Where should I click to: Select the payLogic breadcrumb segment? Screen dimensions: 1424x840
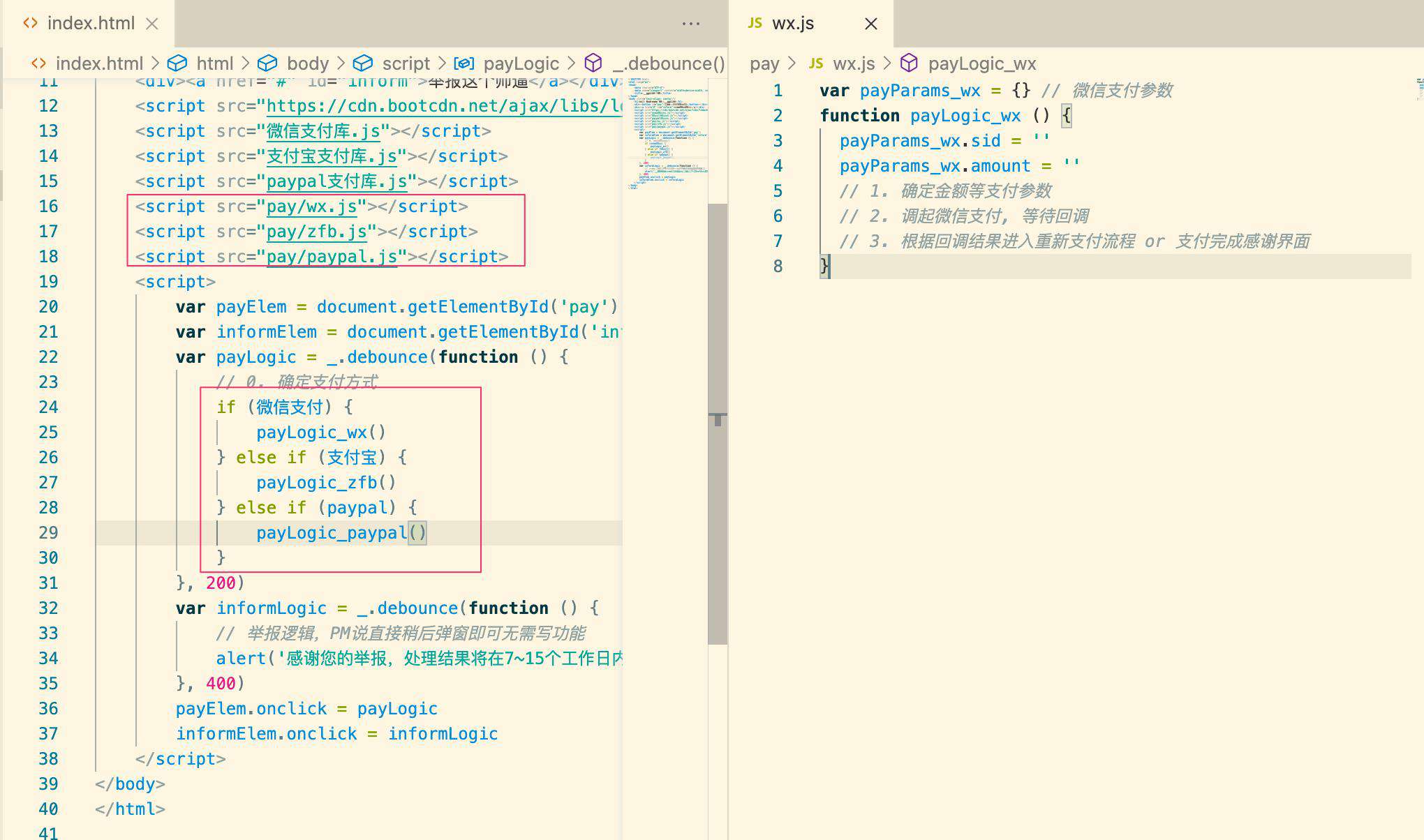521,63
